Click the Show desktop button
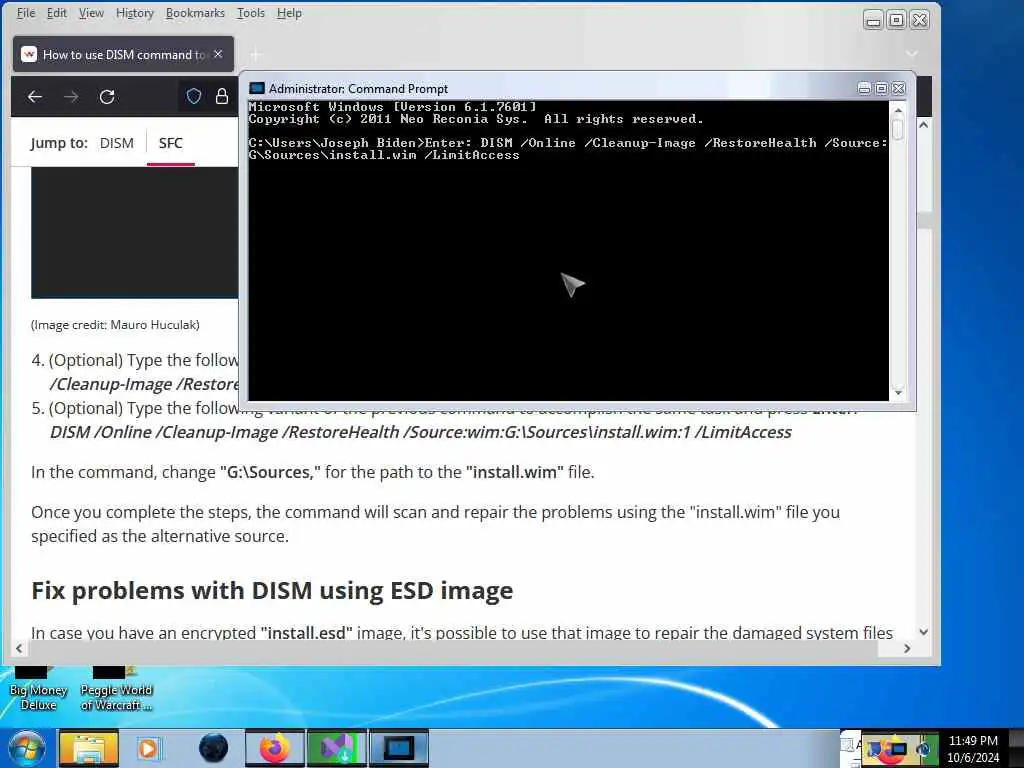 point(1016,748)
